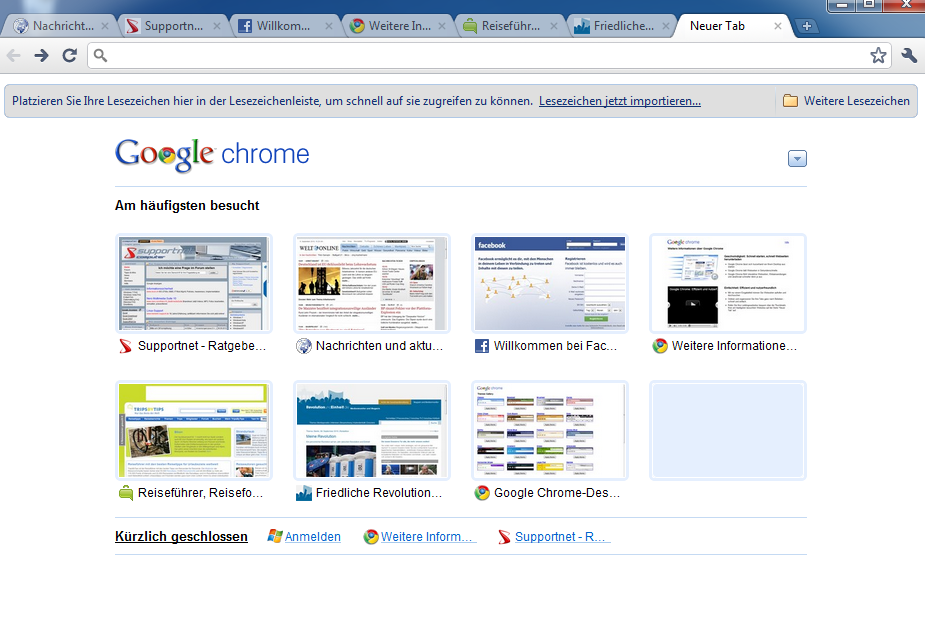Image resolution: width=925 pixels, height=637 pixels.
Task: Click the Facebook favicon beside Willkommen bei Fac...
Action: coord(482,346)
